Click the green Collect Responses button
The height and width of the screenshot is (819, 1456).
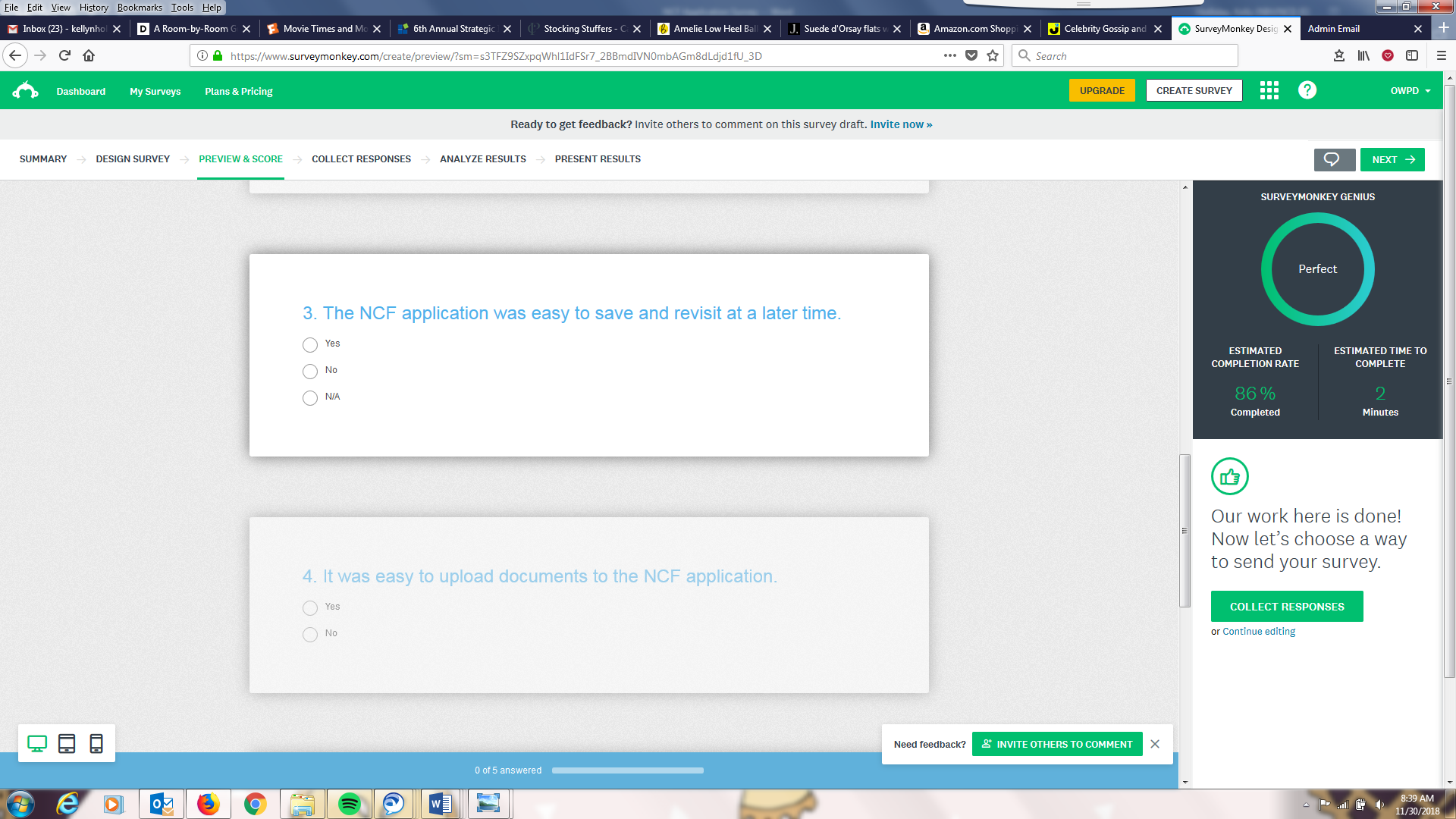[1286, 607]
